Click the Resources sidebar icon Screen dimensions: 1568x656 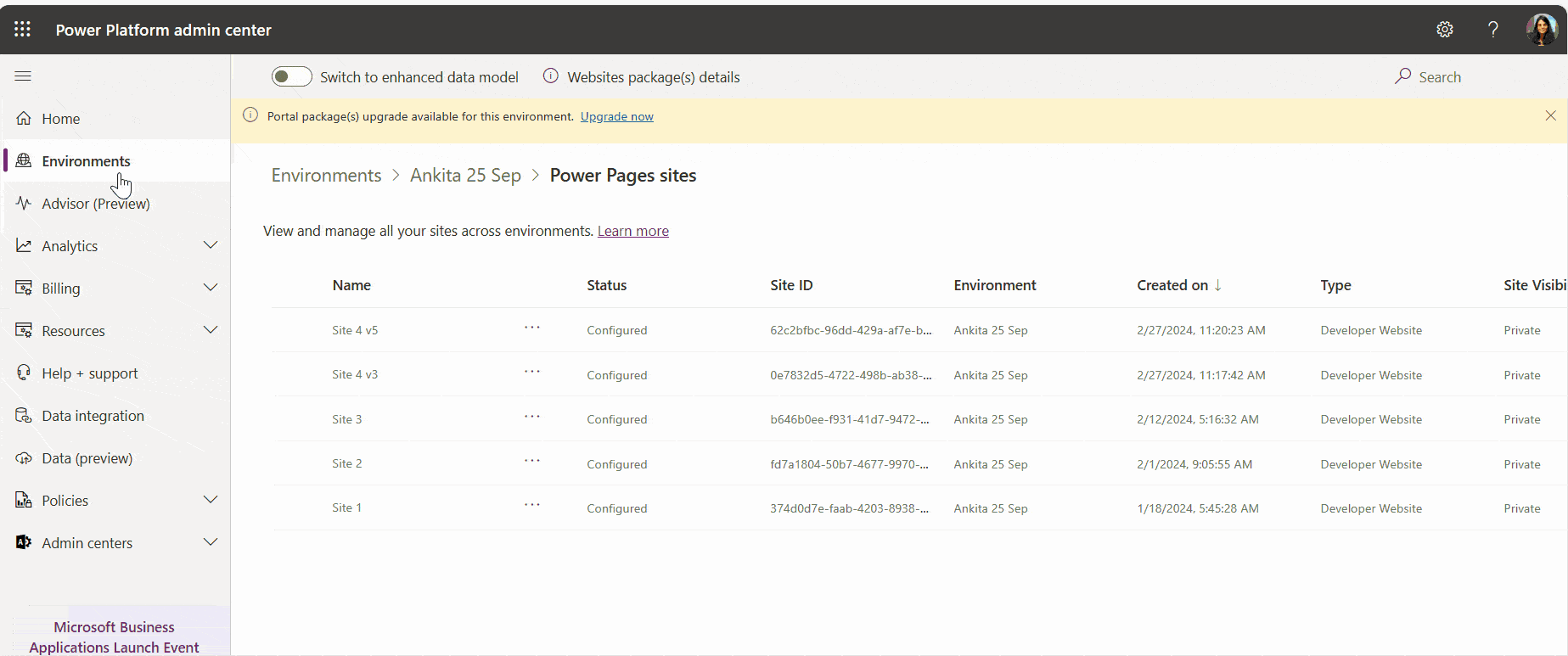point(24,330)
